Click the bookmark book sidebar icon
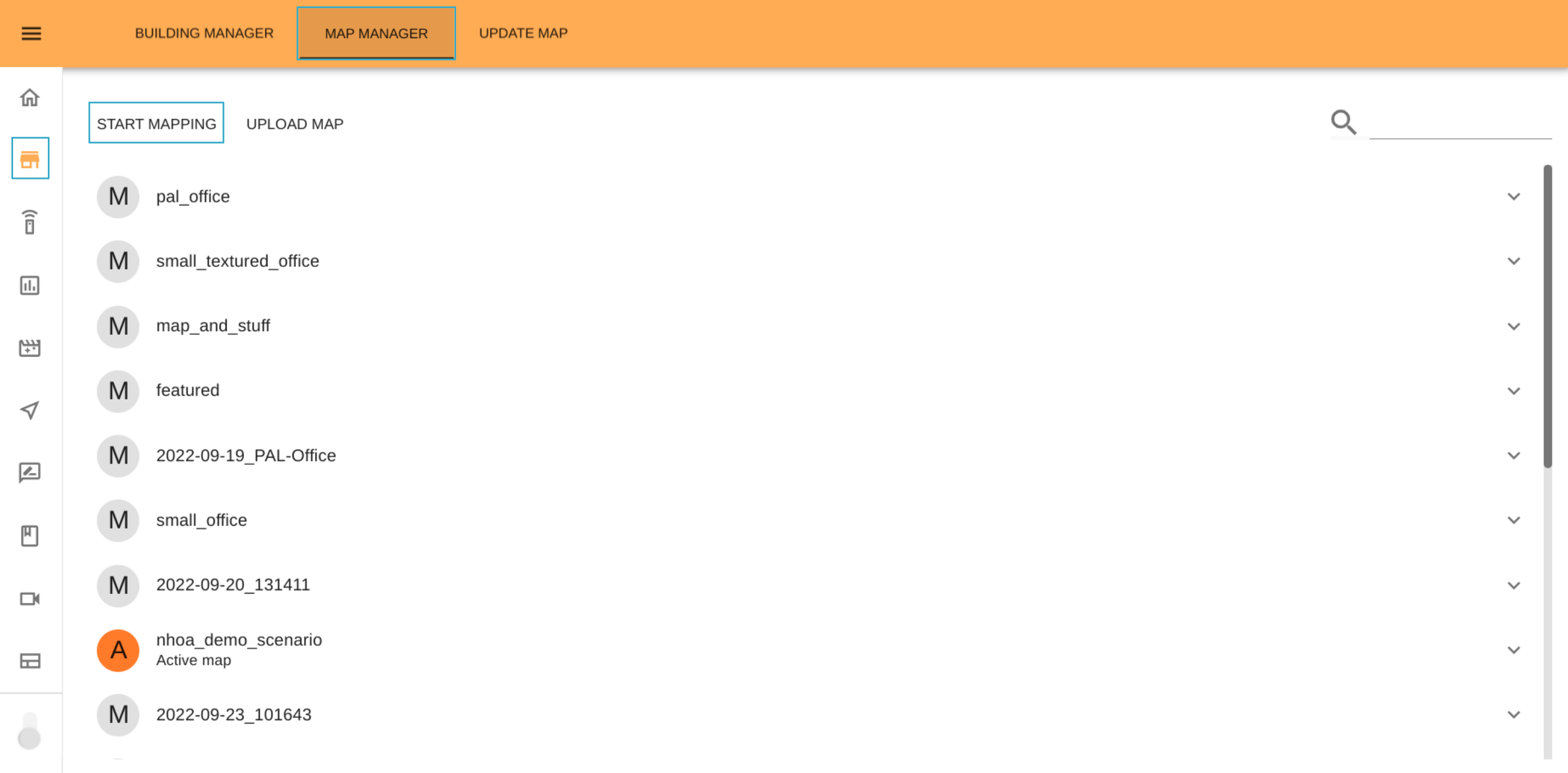Viewport: 1568px width, 773px height. pos(30,535)
